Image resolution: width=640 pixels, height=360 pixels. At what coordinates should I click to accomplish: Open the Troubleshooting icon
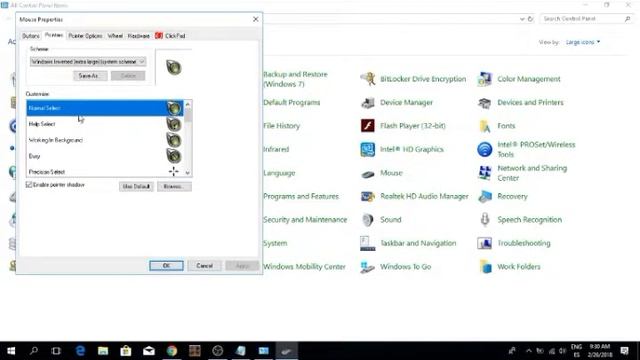484,243
